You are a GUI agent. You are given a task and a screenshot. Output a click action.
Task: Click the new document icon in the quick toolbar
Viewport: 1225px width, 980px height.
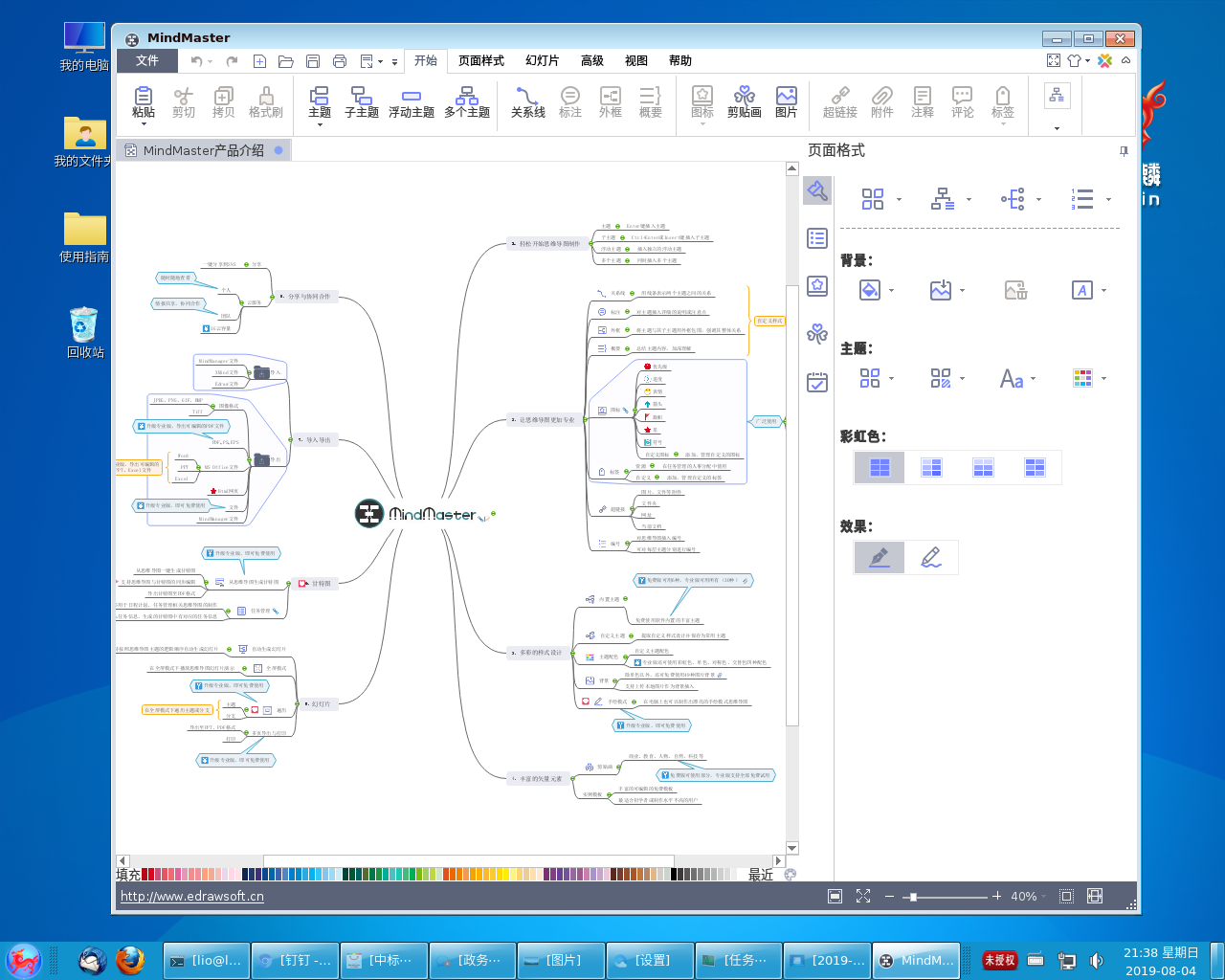(x=259, y=61)
